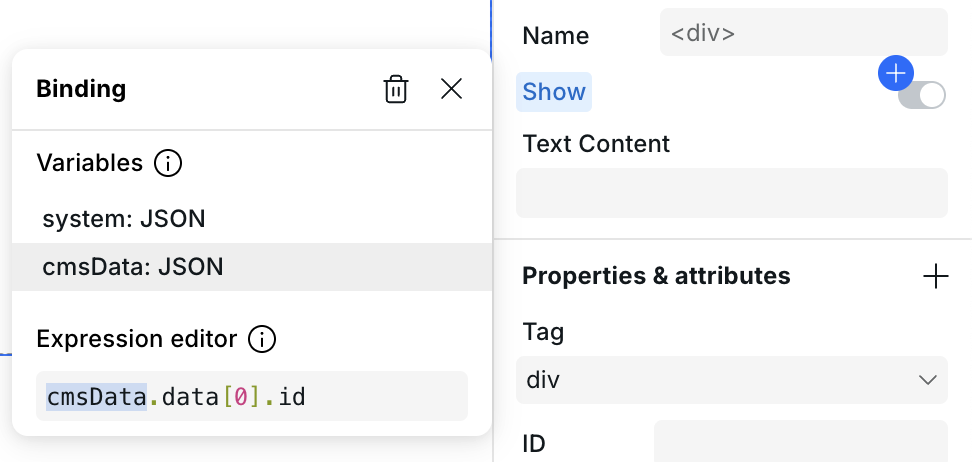972x462 pixels.
Task: Select the system: JSON variable
Action: pos(252,219)
